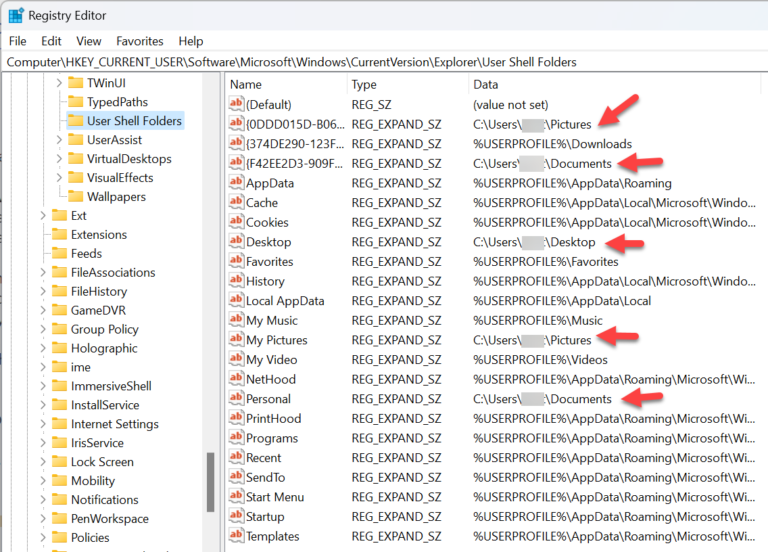Click the Registry Editor app icon in title bar

16,15
